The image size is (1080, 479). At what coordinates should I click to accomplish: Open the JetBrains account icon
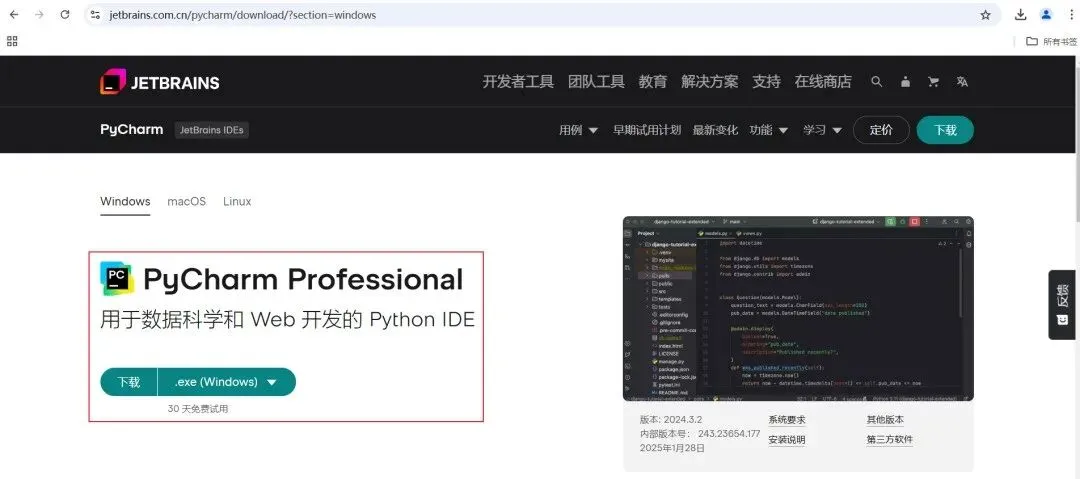click(905, 82)
